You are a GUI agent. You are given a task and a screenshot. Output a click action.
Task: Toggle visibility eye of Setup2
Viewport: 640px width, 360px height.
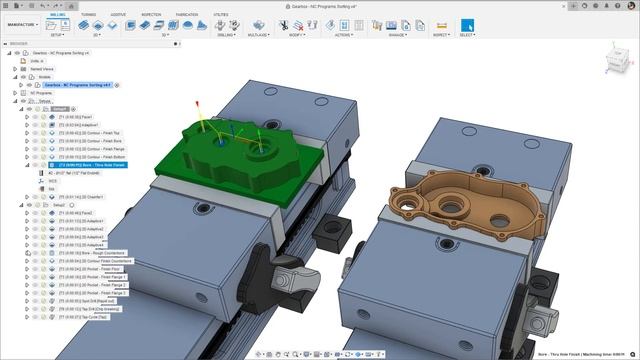29,205
